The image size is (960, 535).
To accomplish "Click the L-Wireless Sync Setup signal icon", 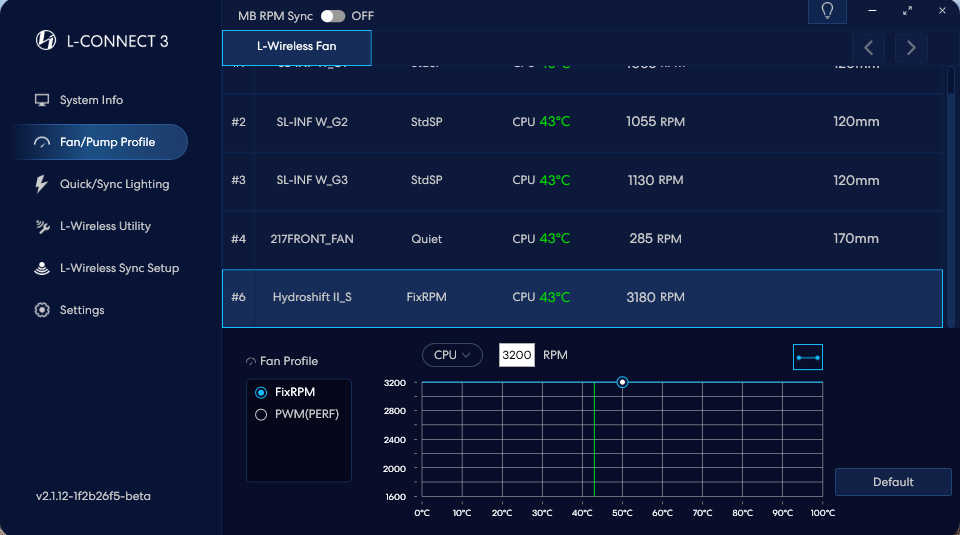I will click(x=42, y=268).
